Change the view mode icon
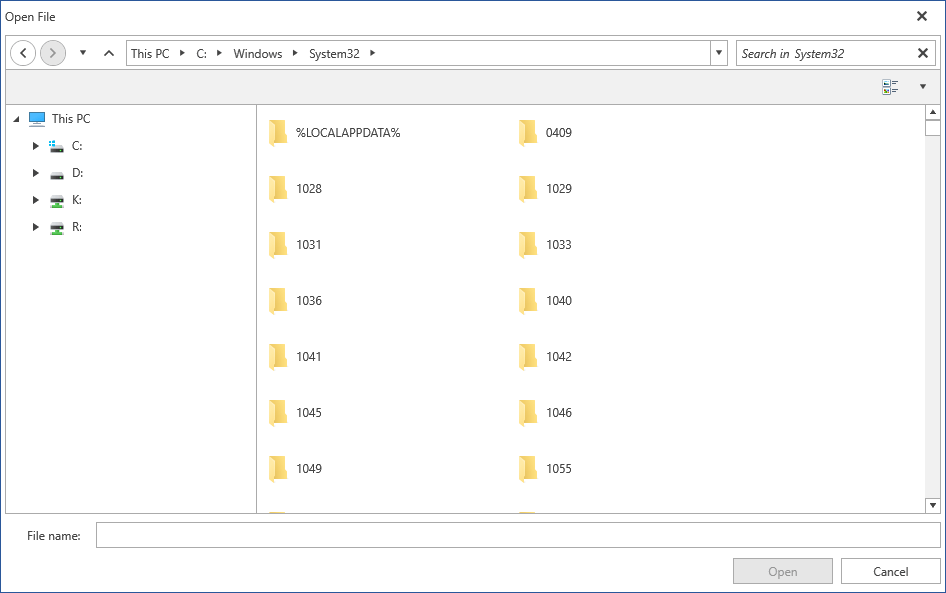This screenshot has height=593, width=946. [889, 86]
